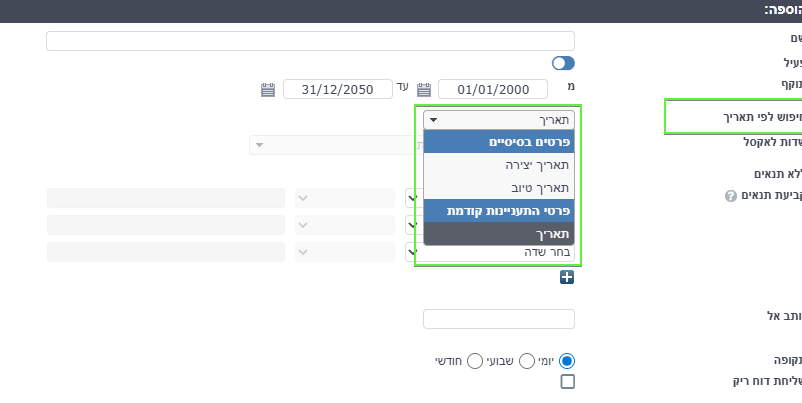Open the calendar picker for the 31/12/2050 date

click(x=268, y=89)
